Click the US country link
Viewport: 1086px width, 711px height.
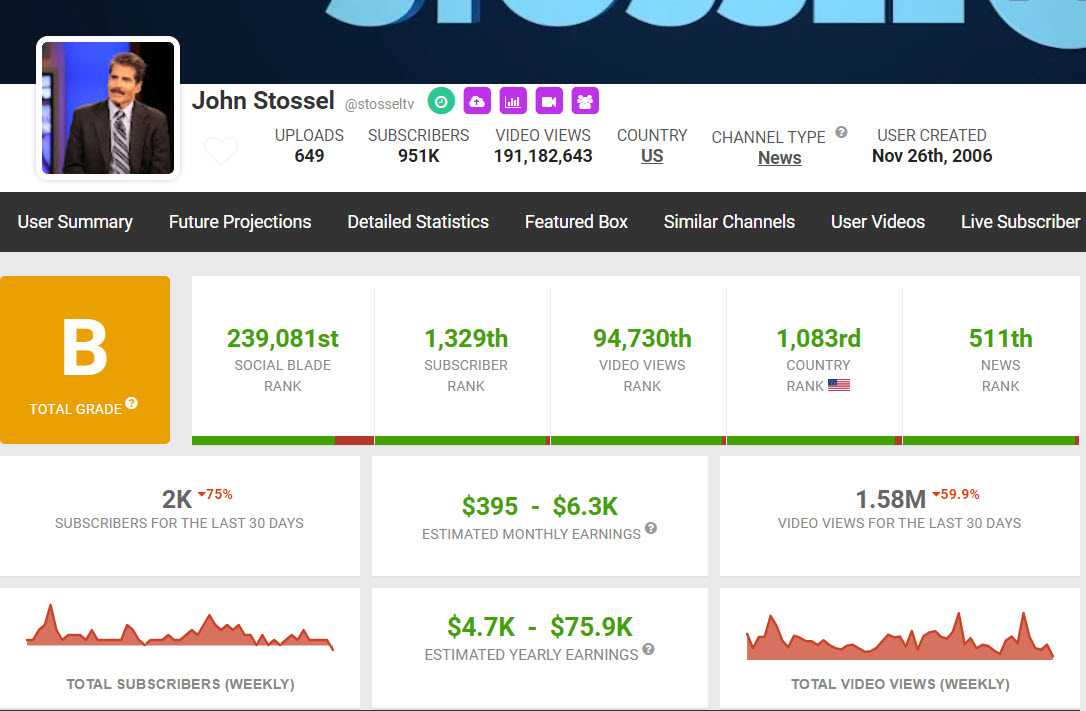pyautogui.click(x=652, y=157)
